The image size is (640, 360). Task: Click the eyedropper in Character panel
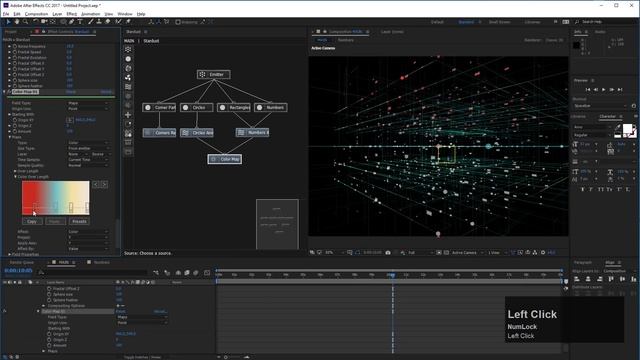(x=618, y=127)
